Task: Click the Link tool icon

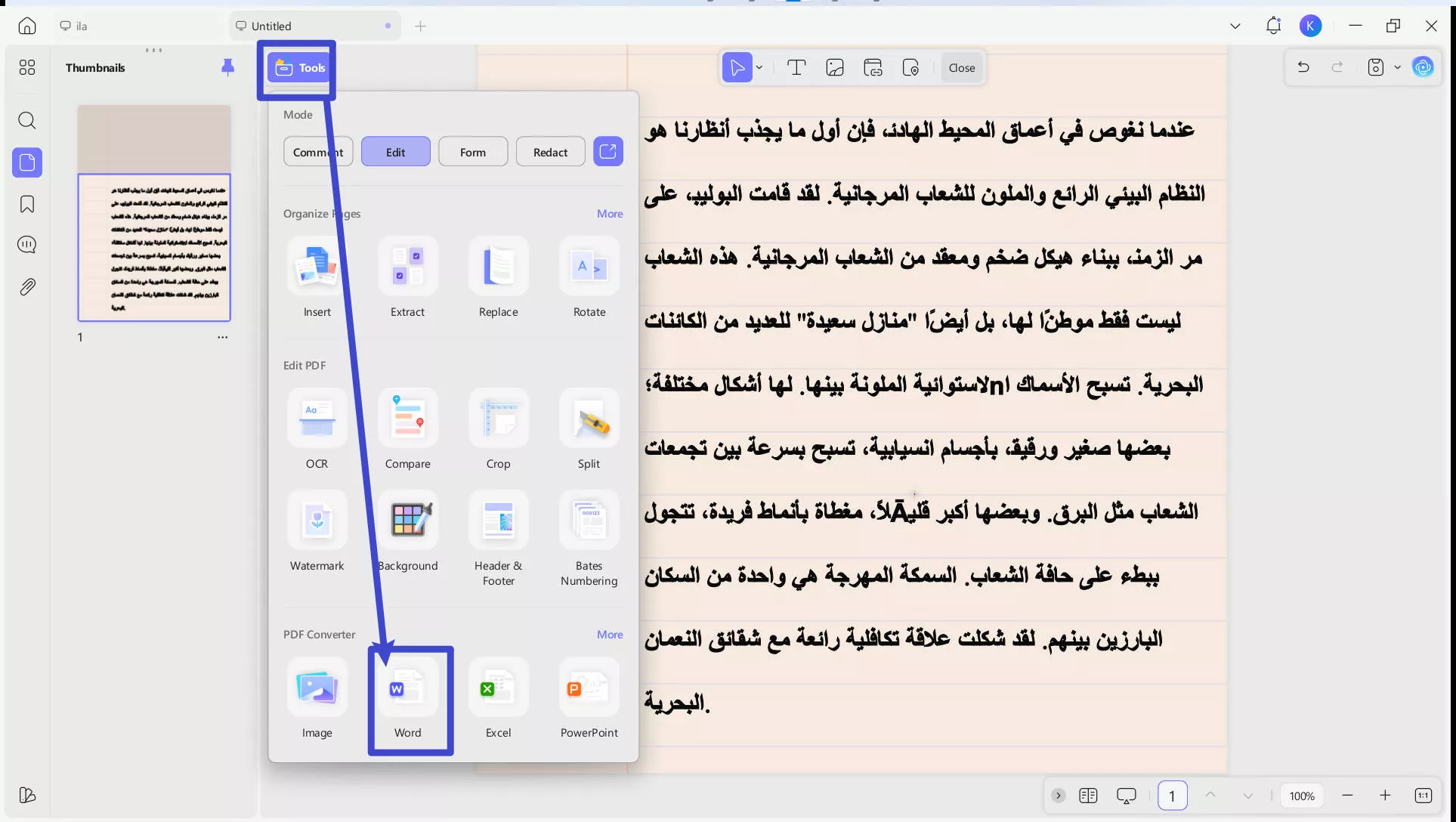Action: [x=873, y=67]
